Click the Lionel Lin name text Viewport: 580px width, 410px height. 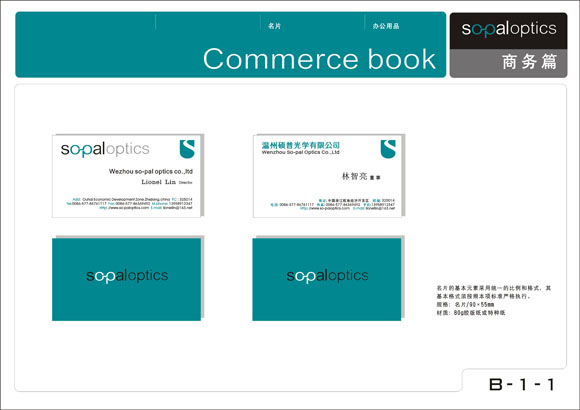[x=158, y=182]
